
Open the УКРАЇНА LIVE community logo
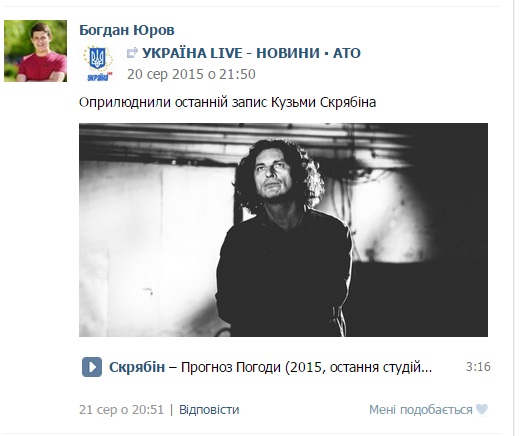98,64
